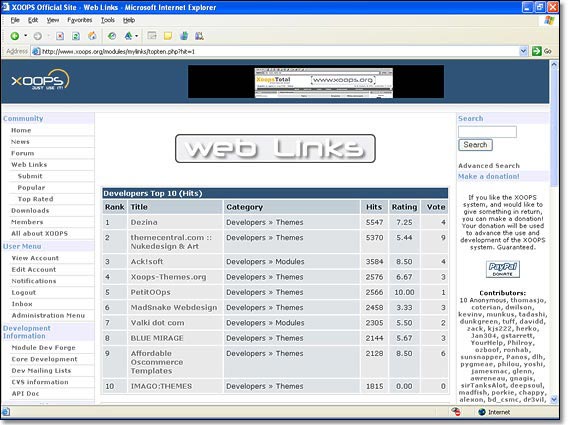Open the Ack!soft table link
The width and height of the screenshot is (580, 425).
click(x=146, y=261)
